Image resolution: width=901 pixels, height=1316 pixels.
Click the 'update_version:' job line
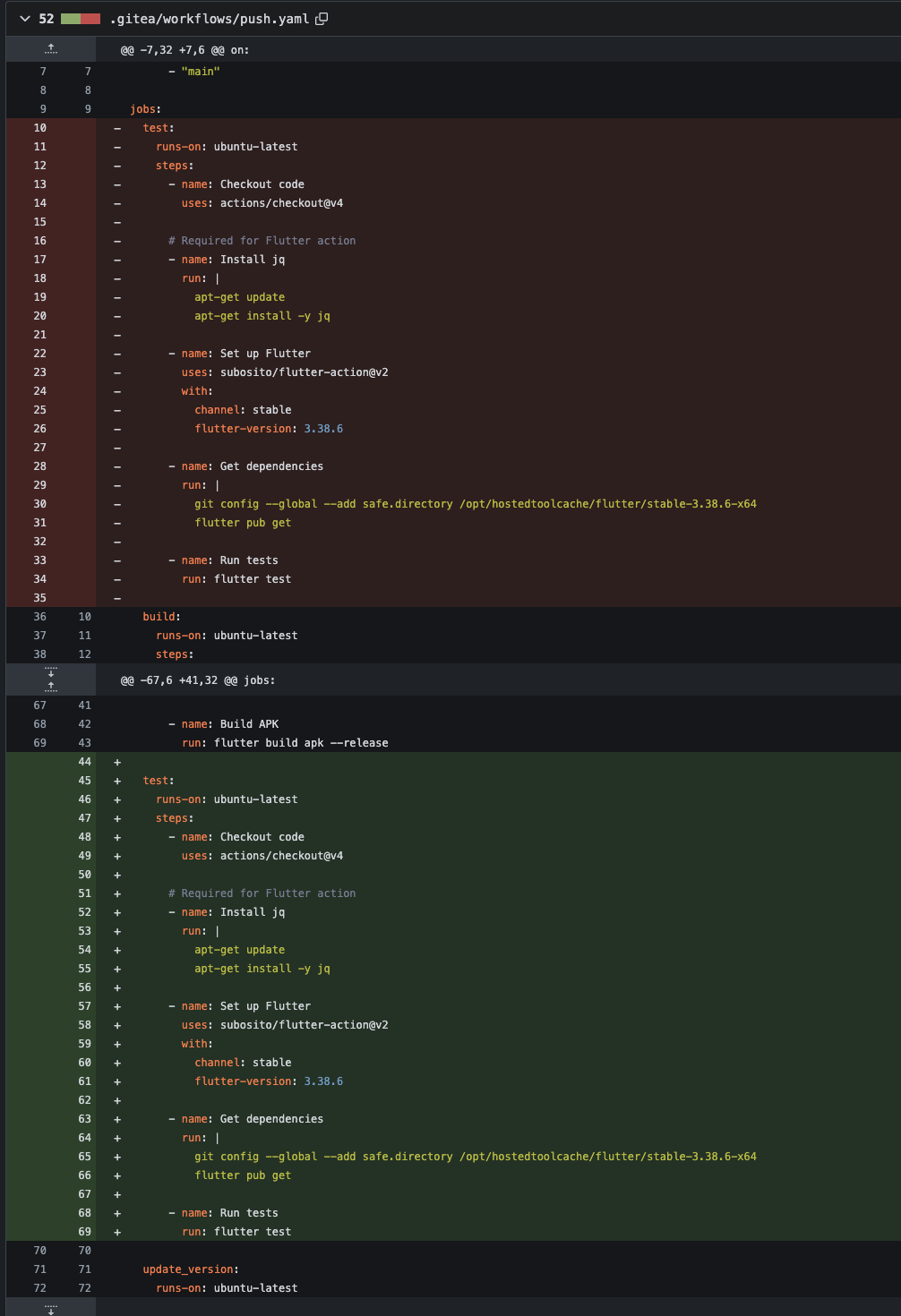pos(191,1269)
